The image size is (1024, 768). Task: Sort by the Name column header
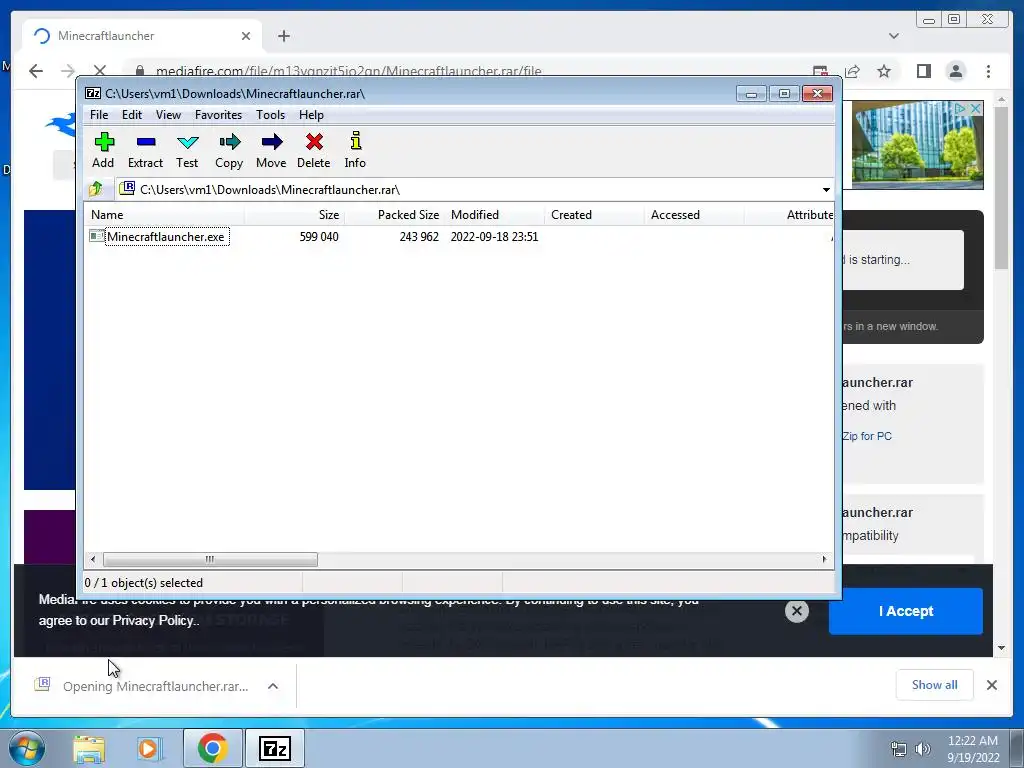point(165,215)
